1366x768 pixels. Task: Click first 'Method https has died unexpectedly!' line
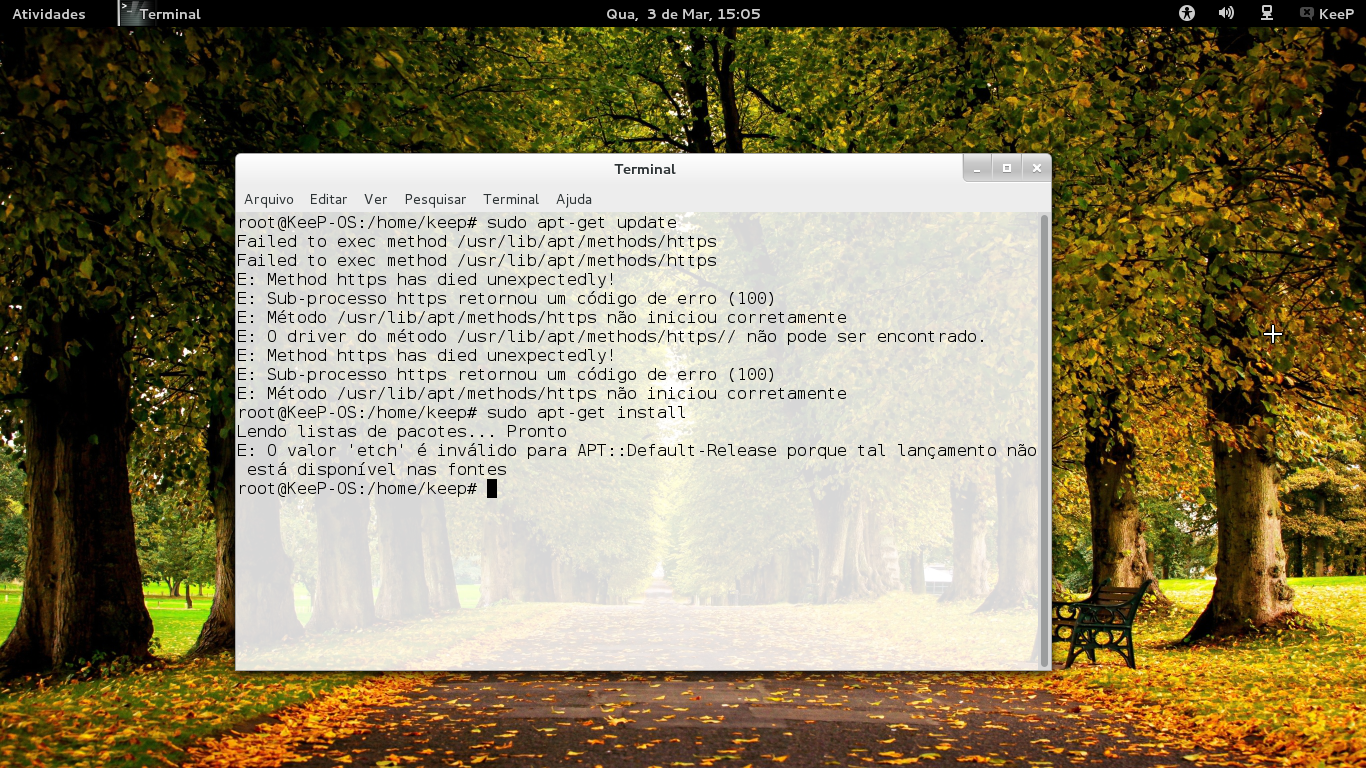(x=426, y=279)
